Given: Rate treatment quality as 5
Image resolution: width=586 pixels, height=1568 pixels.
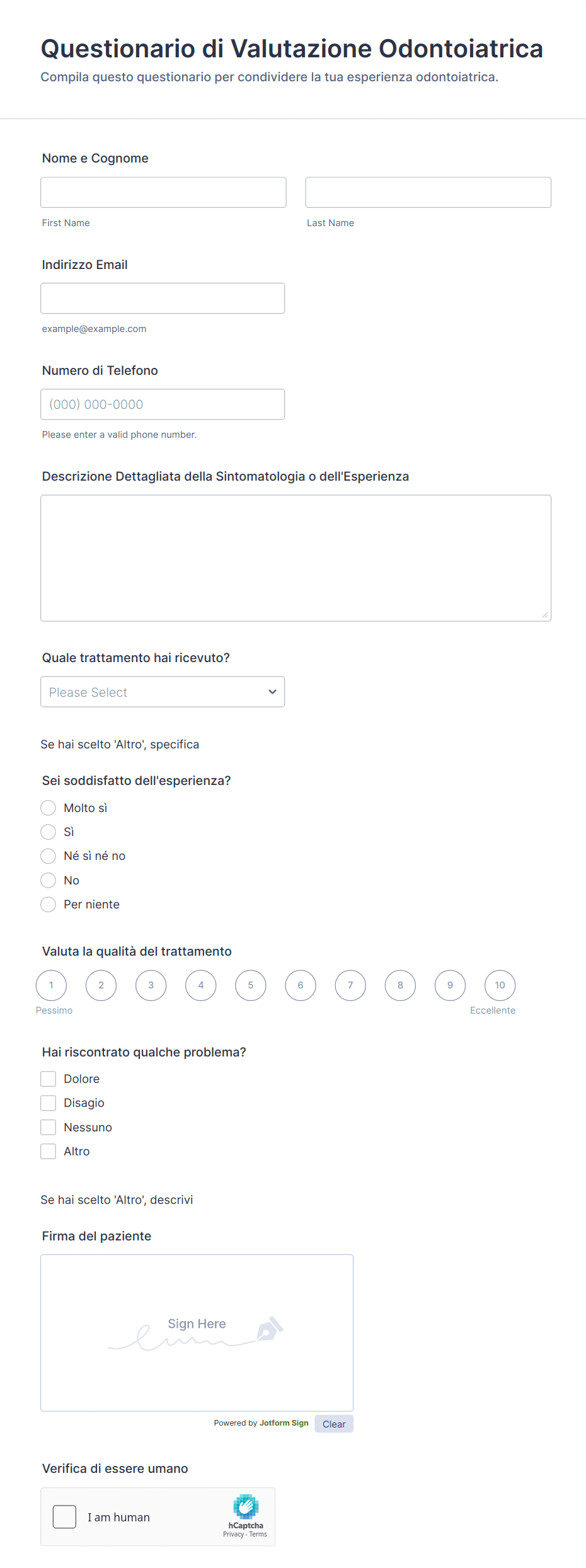Looking at the screenshot, I should pyautogui.click(x=251, y=985).
